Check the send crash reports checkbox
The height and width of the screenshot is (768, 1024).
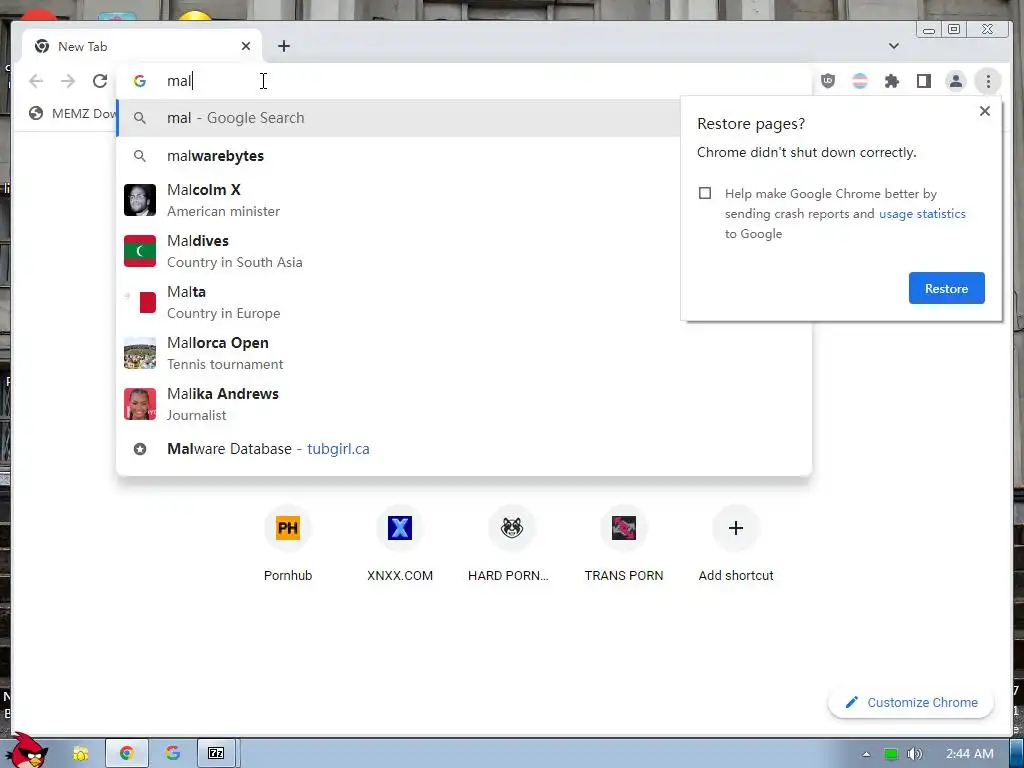pos(705,193)
